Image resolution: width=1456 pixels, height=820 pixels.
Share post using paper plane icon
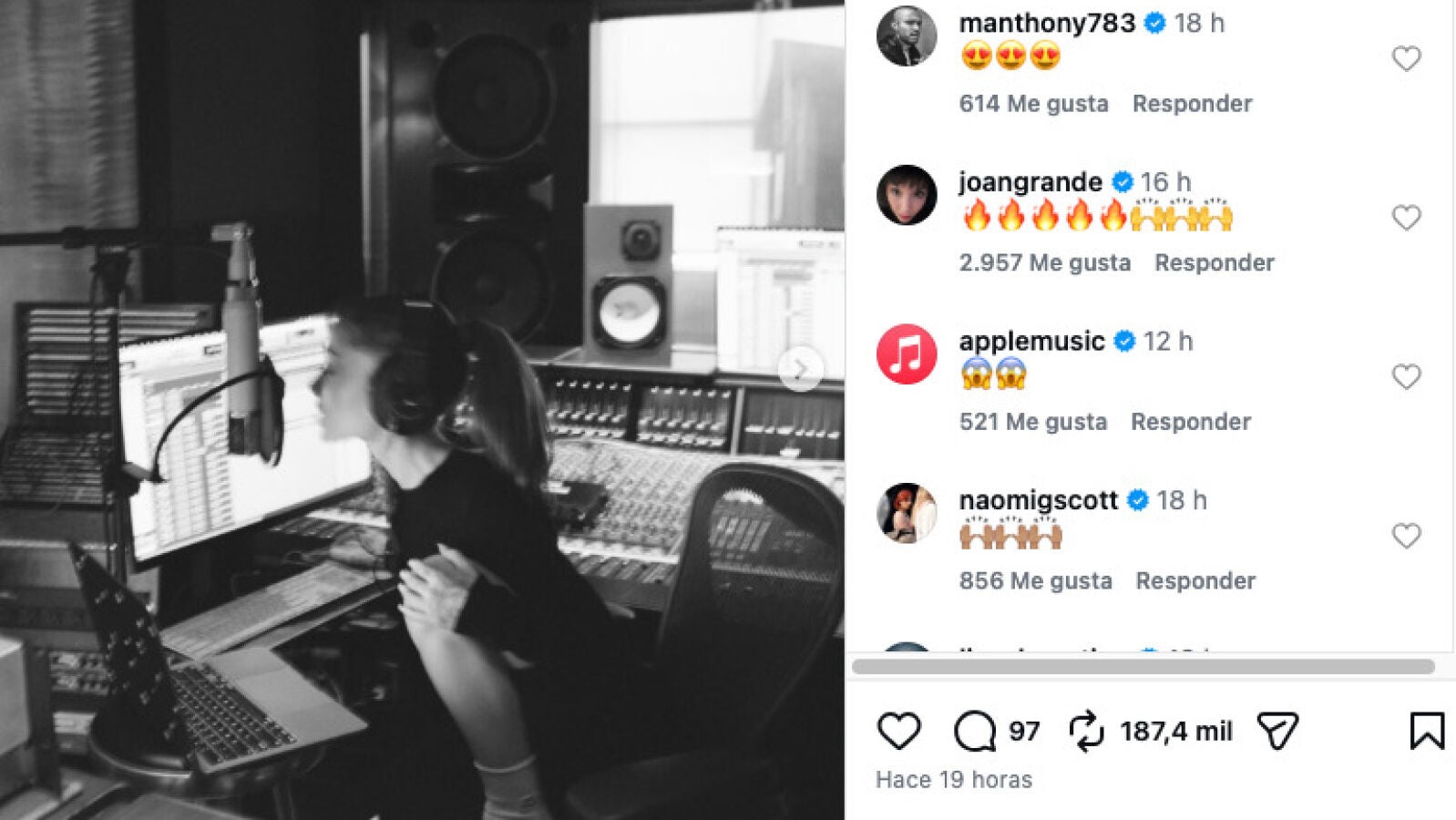pyautogui.click(x=1277, y=731)
